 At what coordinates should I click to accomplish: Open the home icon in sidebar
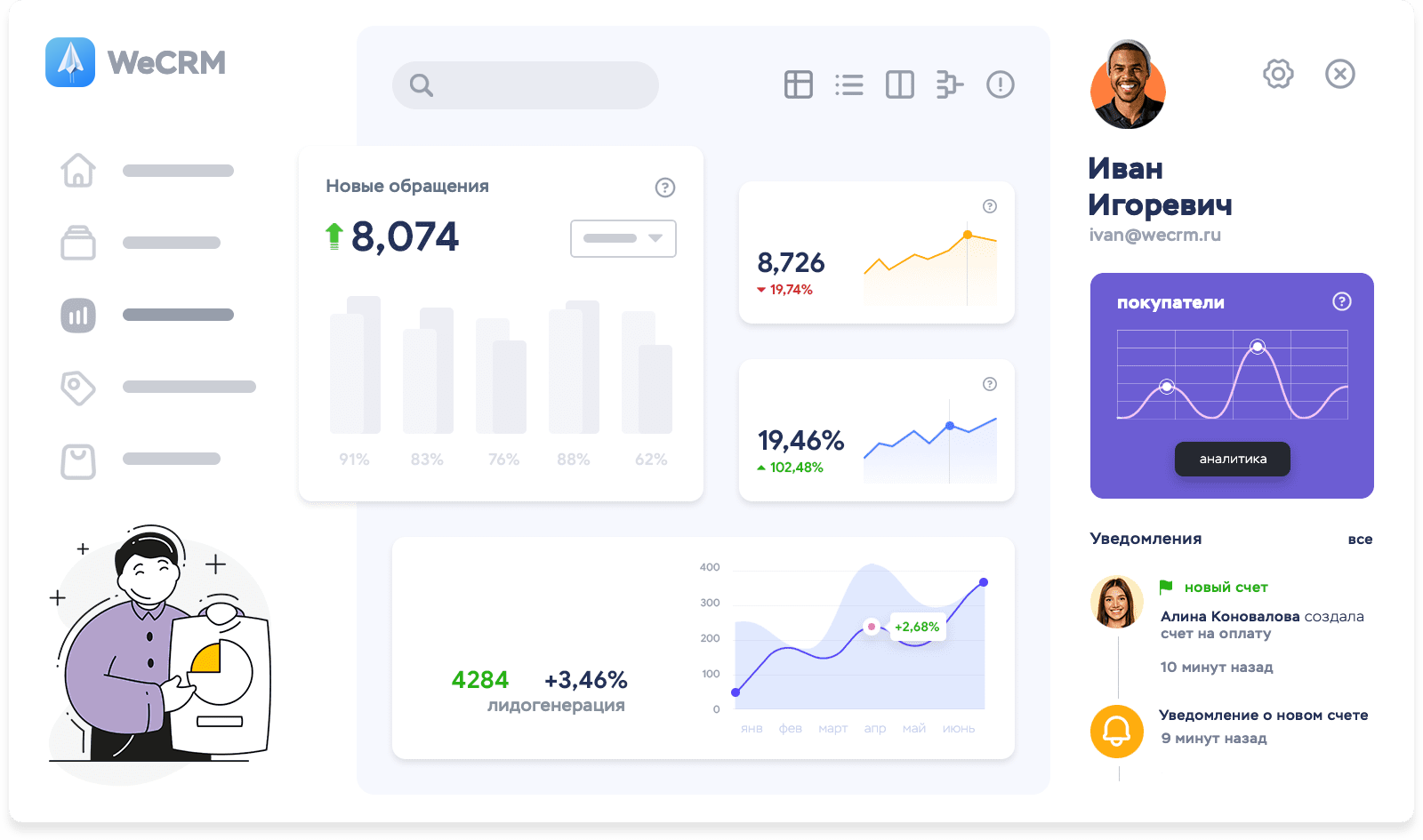coord(78,171)
